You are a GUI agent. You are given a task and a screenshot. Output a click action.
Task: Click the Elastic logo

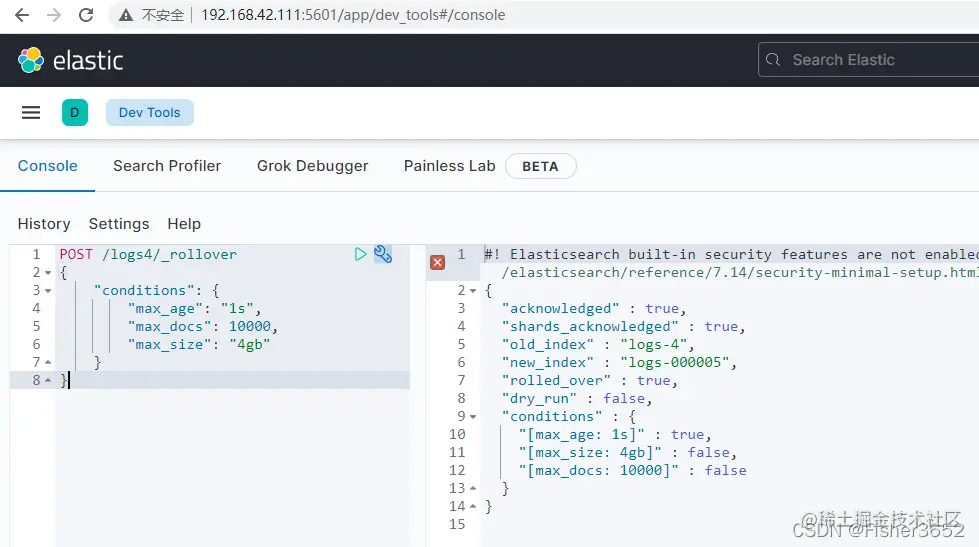coord(71,61)
